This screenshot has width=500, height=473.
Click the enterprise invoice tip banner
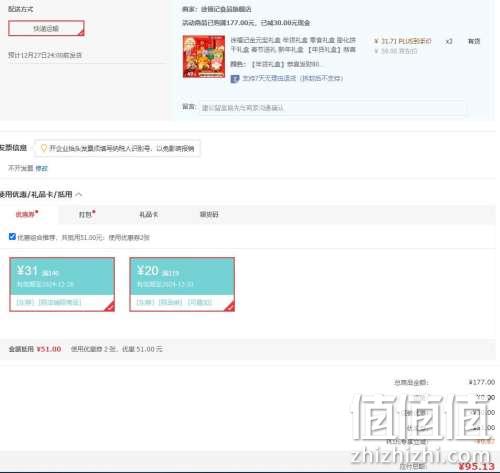pos(117,148)
